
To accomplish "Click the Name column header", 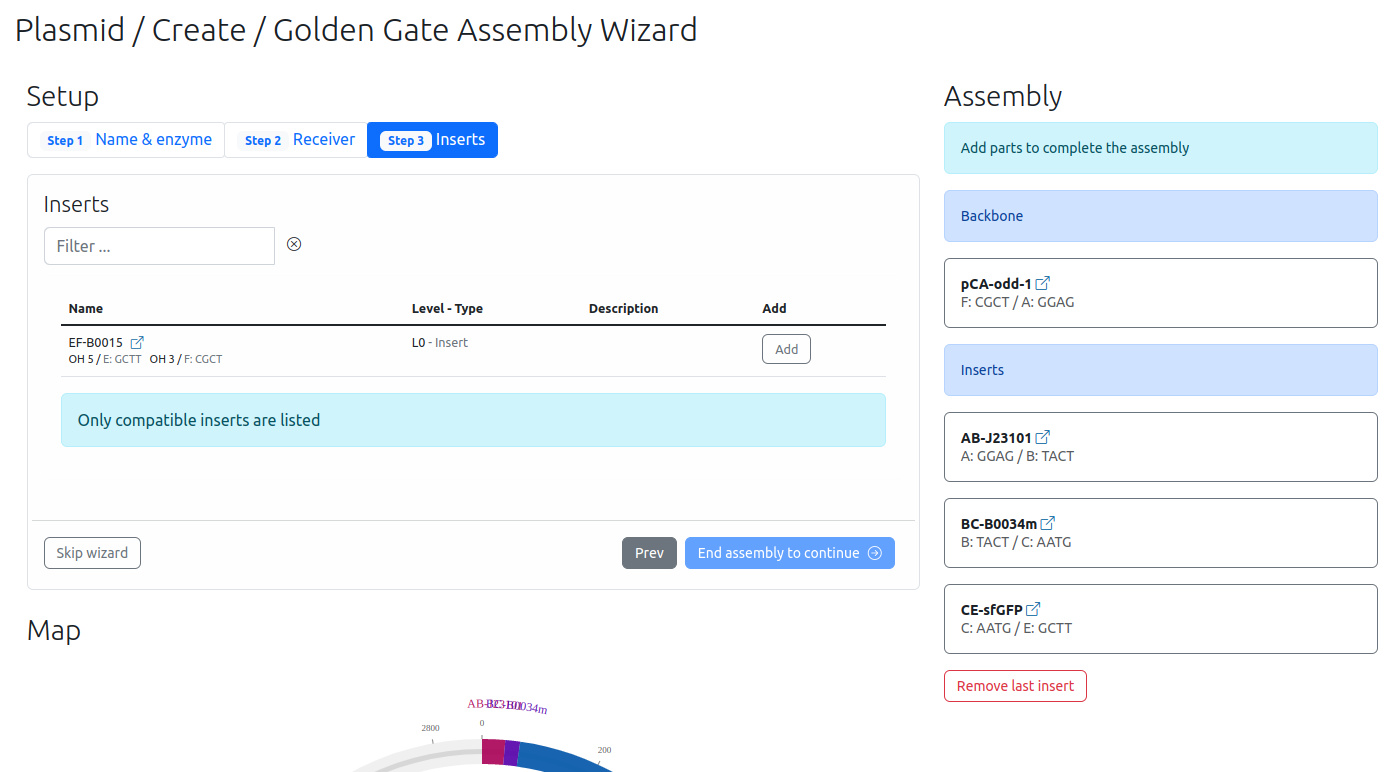I will [86, 308].
